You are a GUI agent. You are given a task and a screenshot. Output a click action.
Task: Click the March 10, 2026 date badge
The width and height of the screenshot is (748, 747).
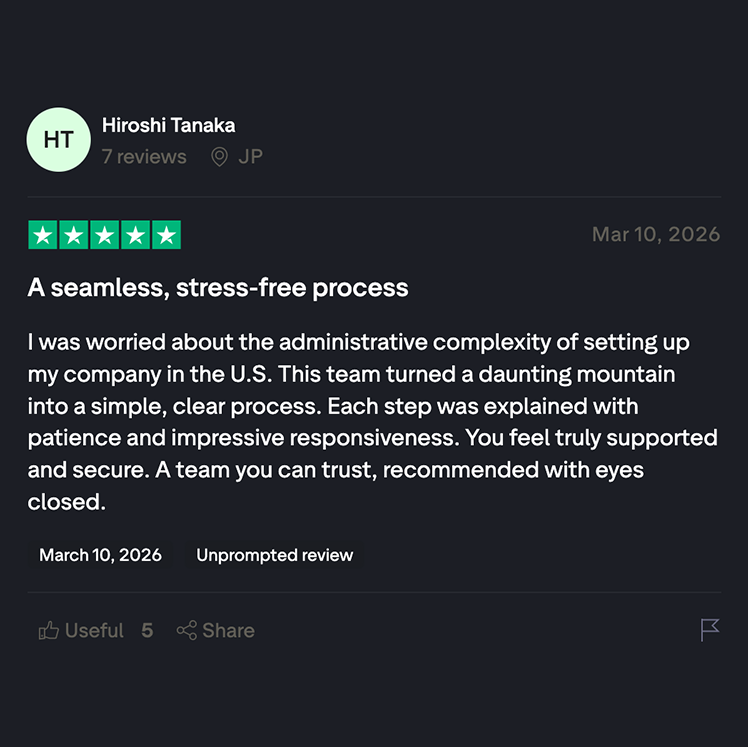coord(100,555)
